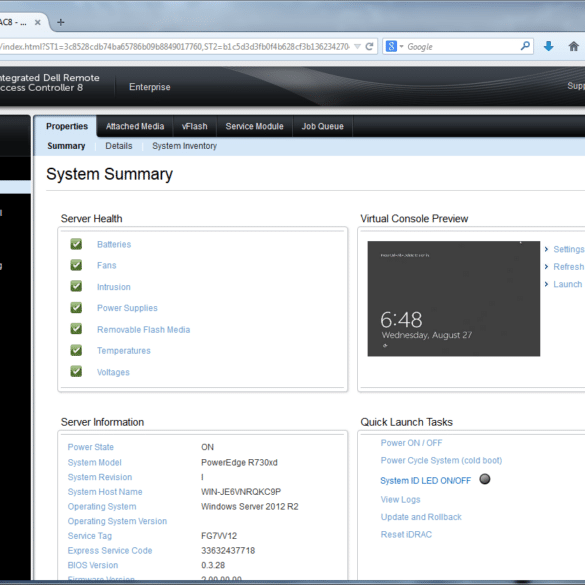Open View Logs quick task
585x585 pixels.
[x=400, y=500]
